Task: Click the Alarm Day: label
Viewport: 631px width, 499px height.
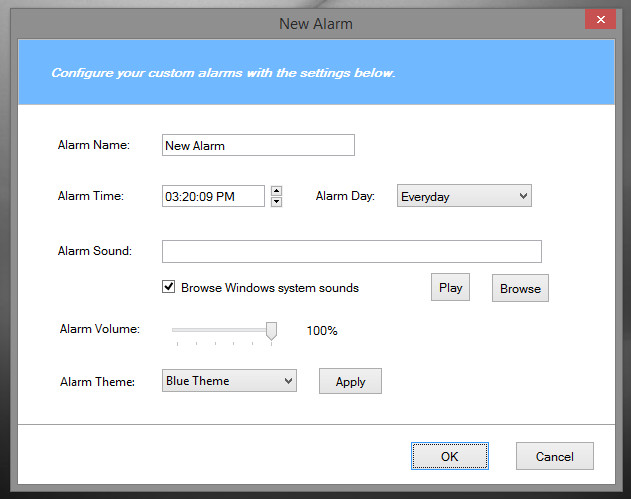Action: (345, 196)
